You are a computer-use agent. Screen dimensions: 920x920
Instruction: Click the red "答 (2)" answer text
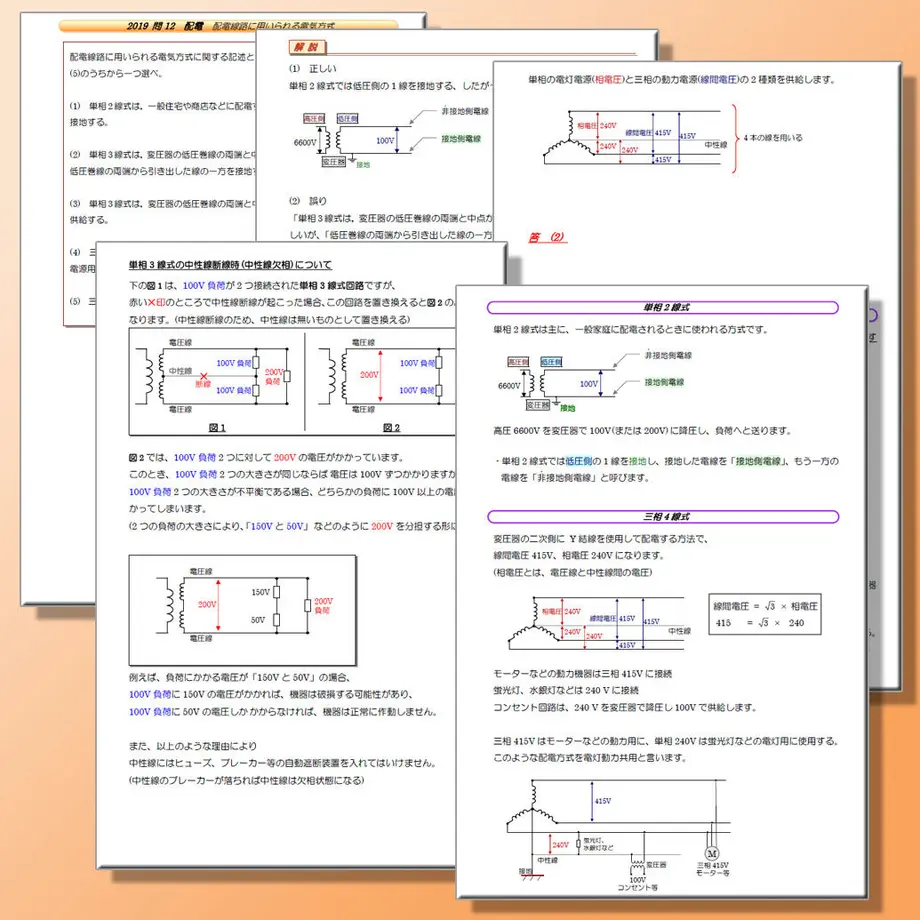click(x=547, y=237)
